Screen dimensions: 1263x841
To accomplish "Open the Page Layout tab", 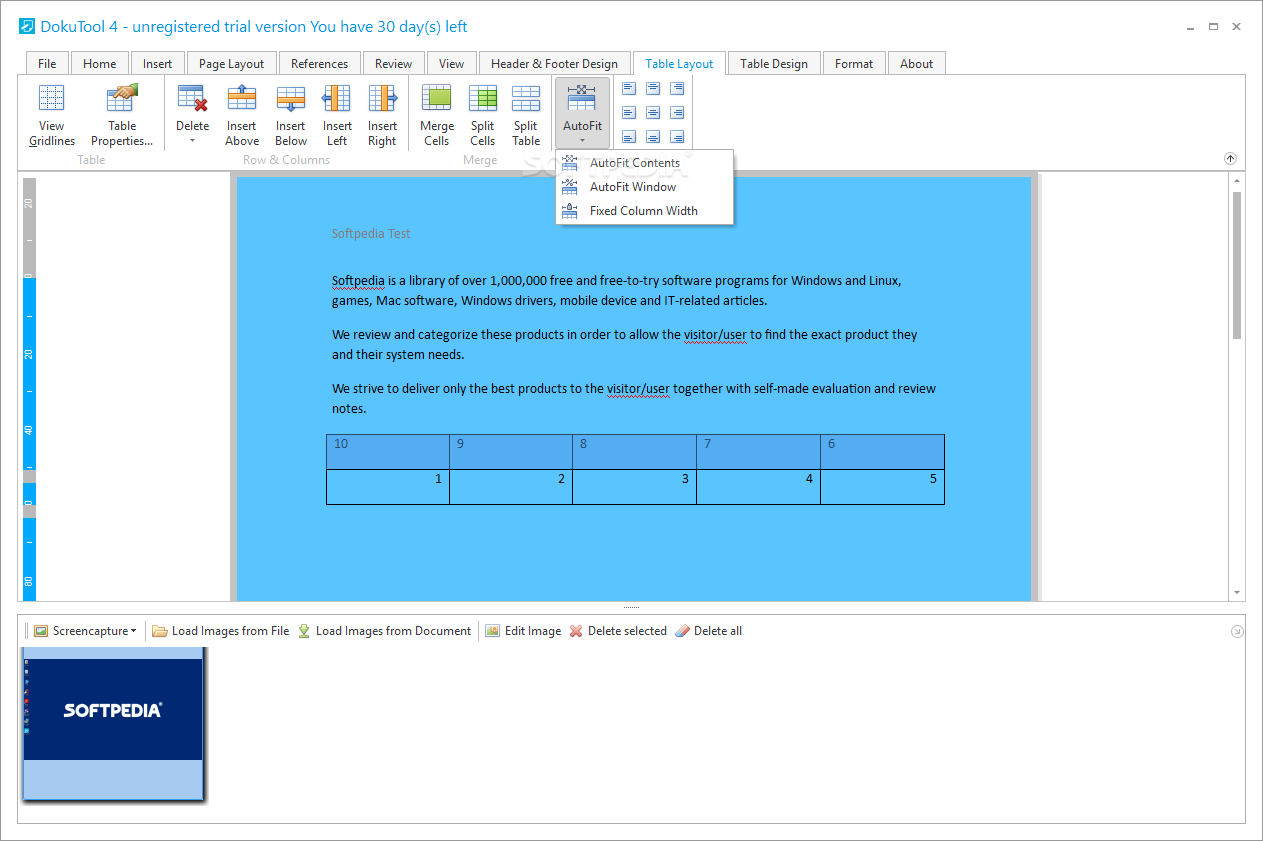I will coord(231,63).
